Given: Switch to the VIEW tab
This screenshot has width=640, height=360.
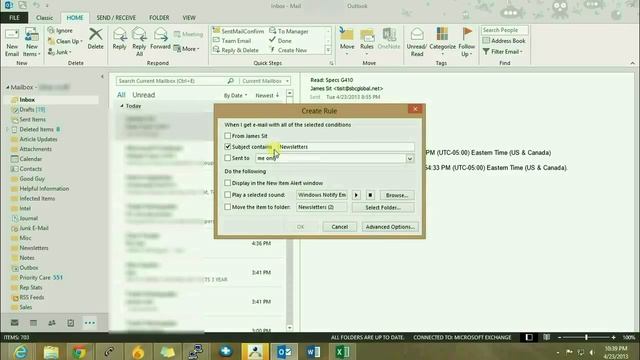Looking at the screenshot, I should click(x=189, y=18).
